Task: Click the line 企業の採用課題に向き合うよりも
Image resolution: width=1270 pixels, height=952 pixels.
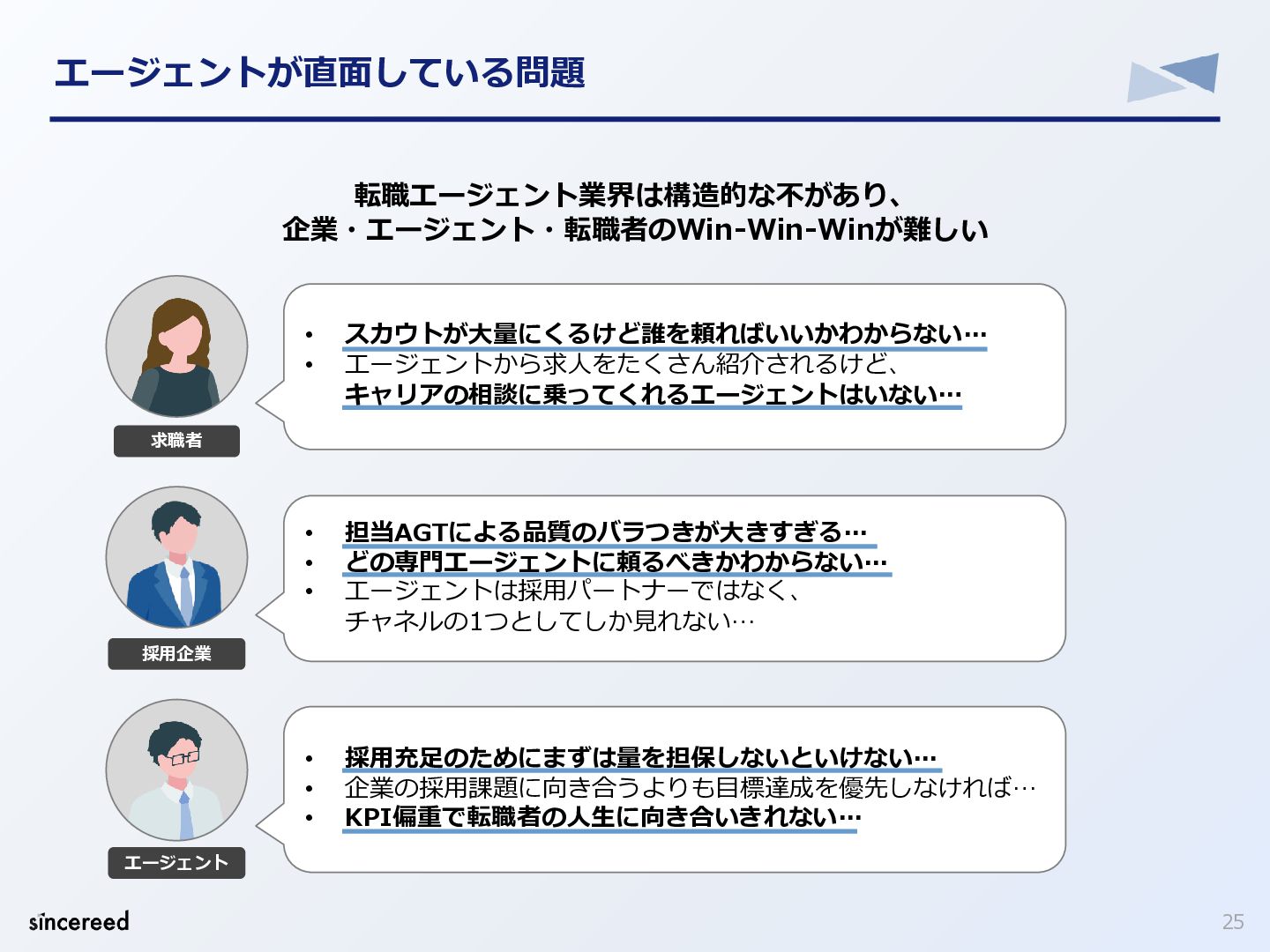Action: [690, 787]
